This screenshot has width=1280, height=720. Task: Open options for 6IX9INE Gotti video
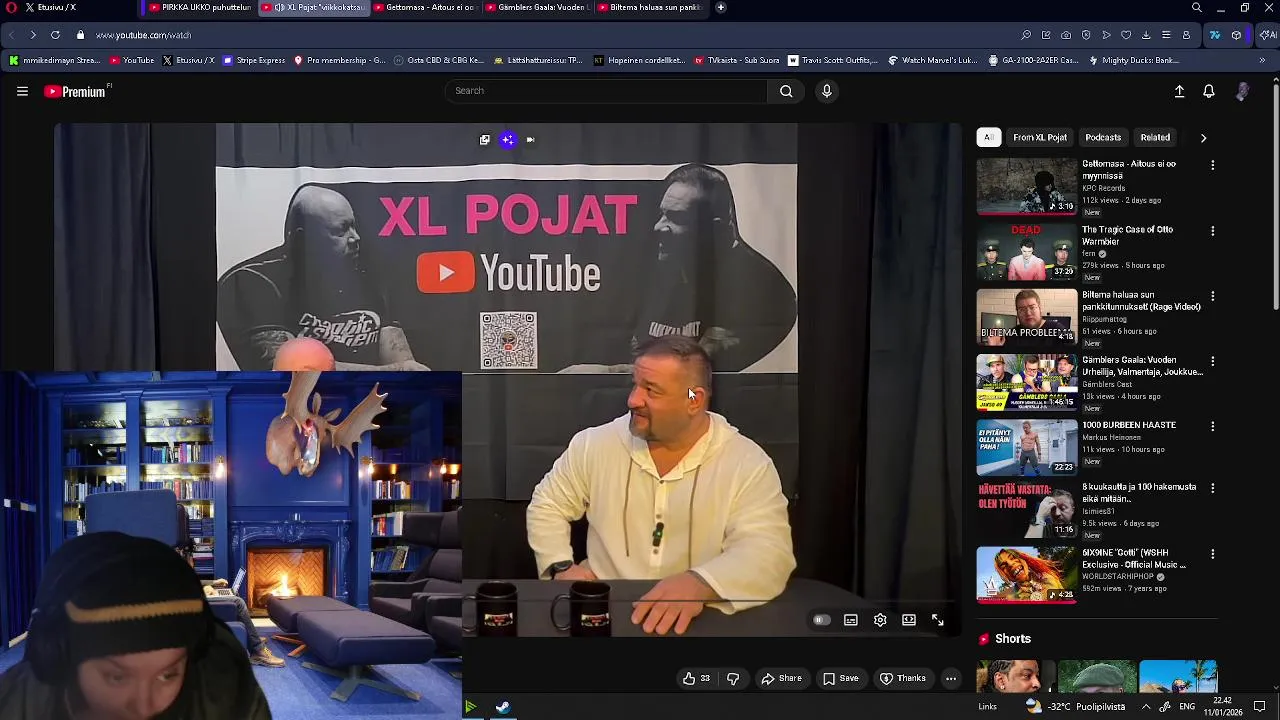pyautogui.click(x=1213, y=554)
